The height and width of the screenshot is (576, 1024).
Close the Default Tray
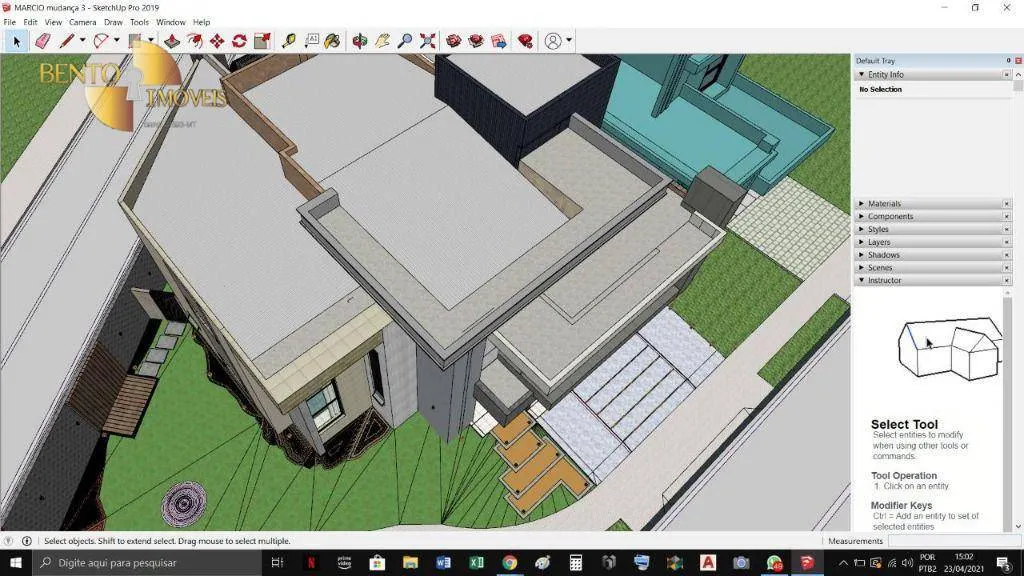click(x=1018, y=61)
